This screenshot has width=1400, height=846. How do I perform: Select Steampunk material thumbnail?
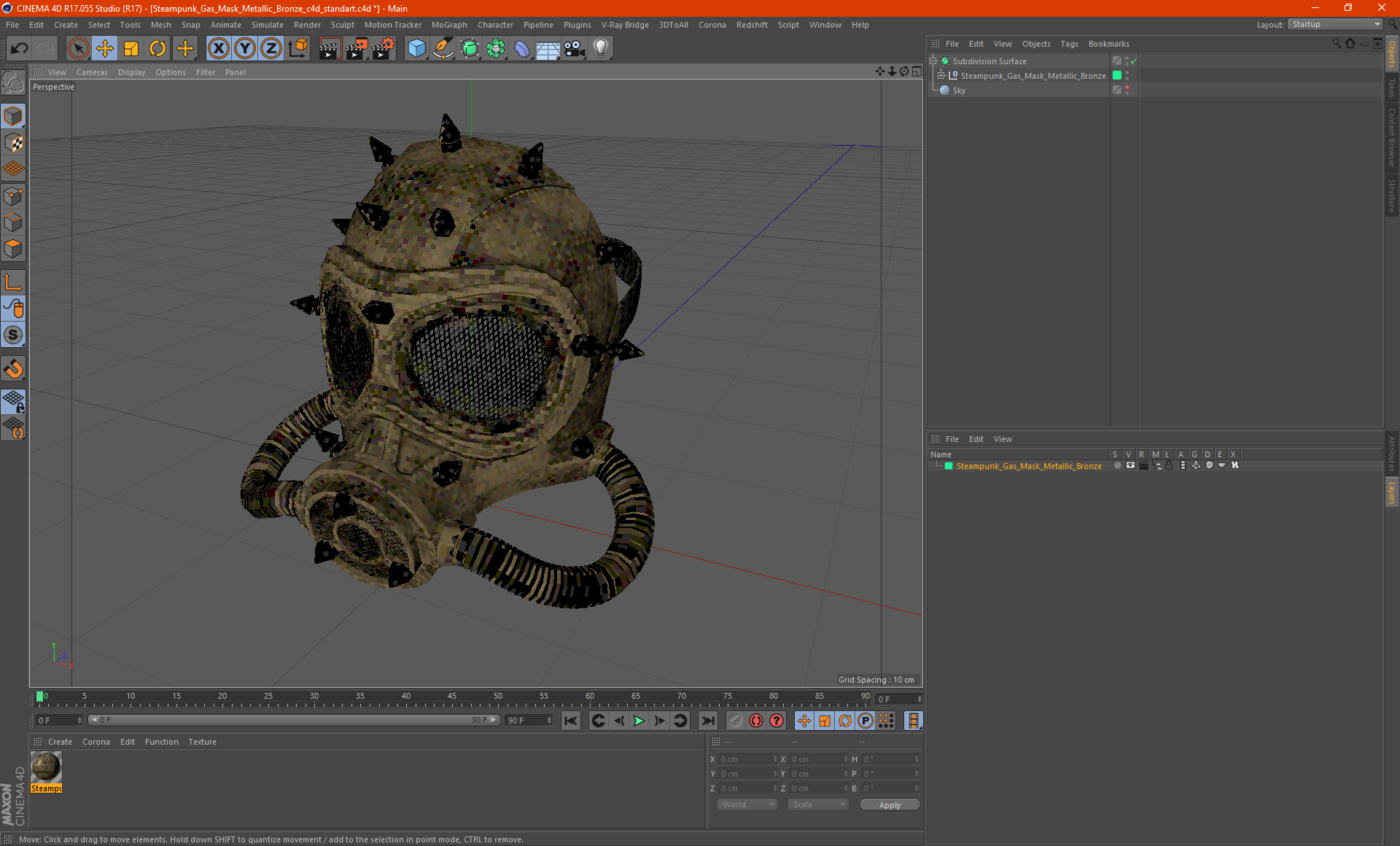click(x=46, y=768)
